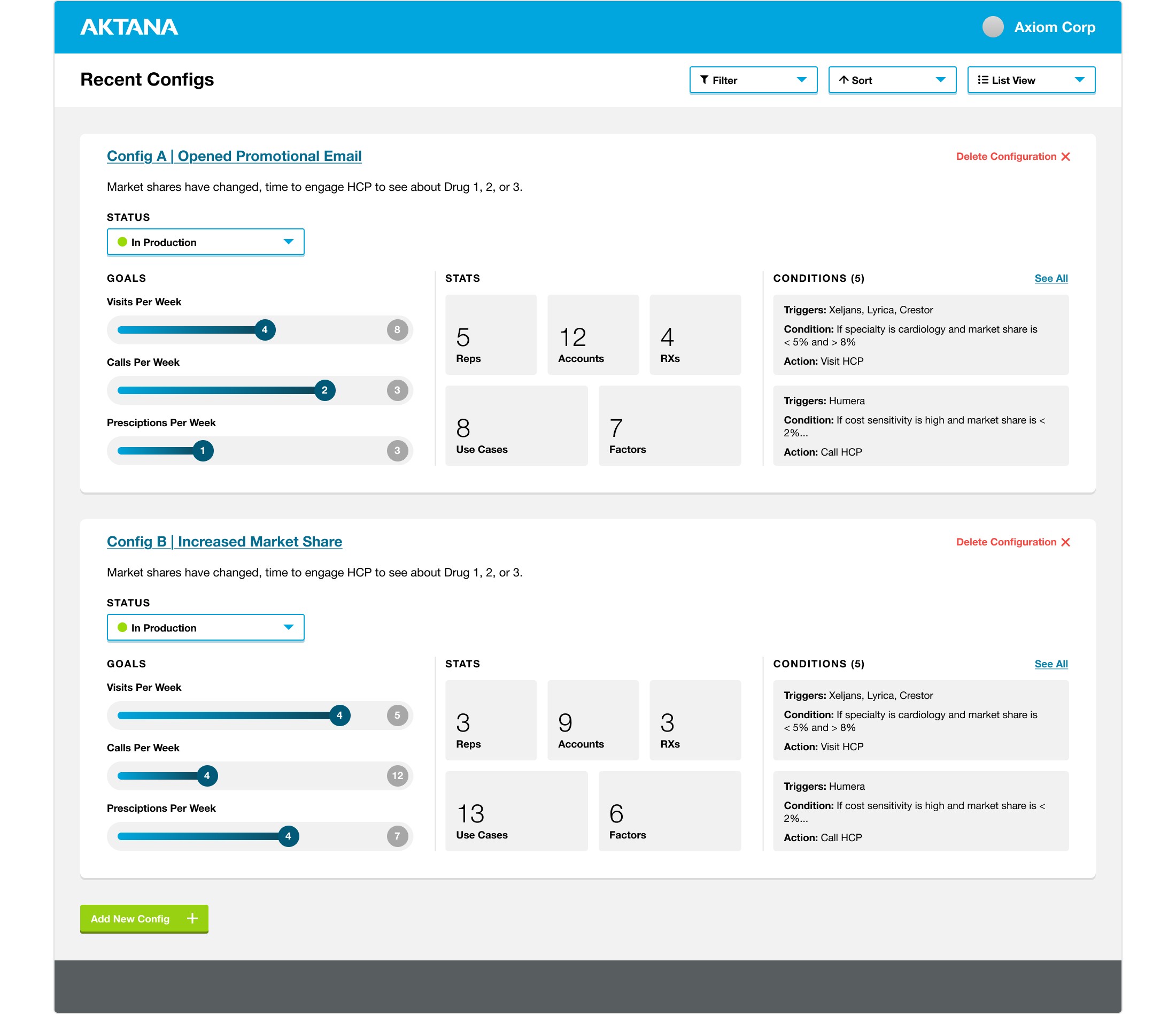The width and height of the screenshot is (1176, 1016).
Task: Select the 7 Factors stat tile
Action: click(x=670, y=426)
